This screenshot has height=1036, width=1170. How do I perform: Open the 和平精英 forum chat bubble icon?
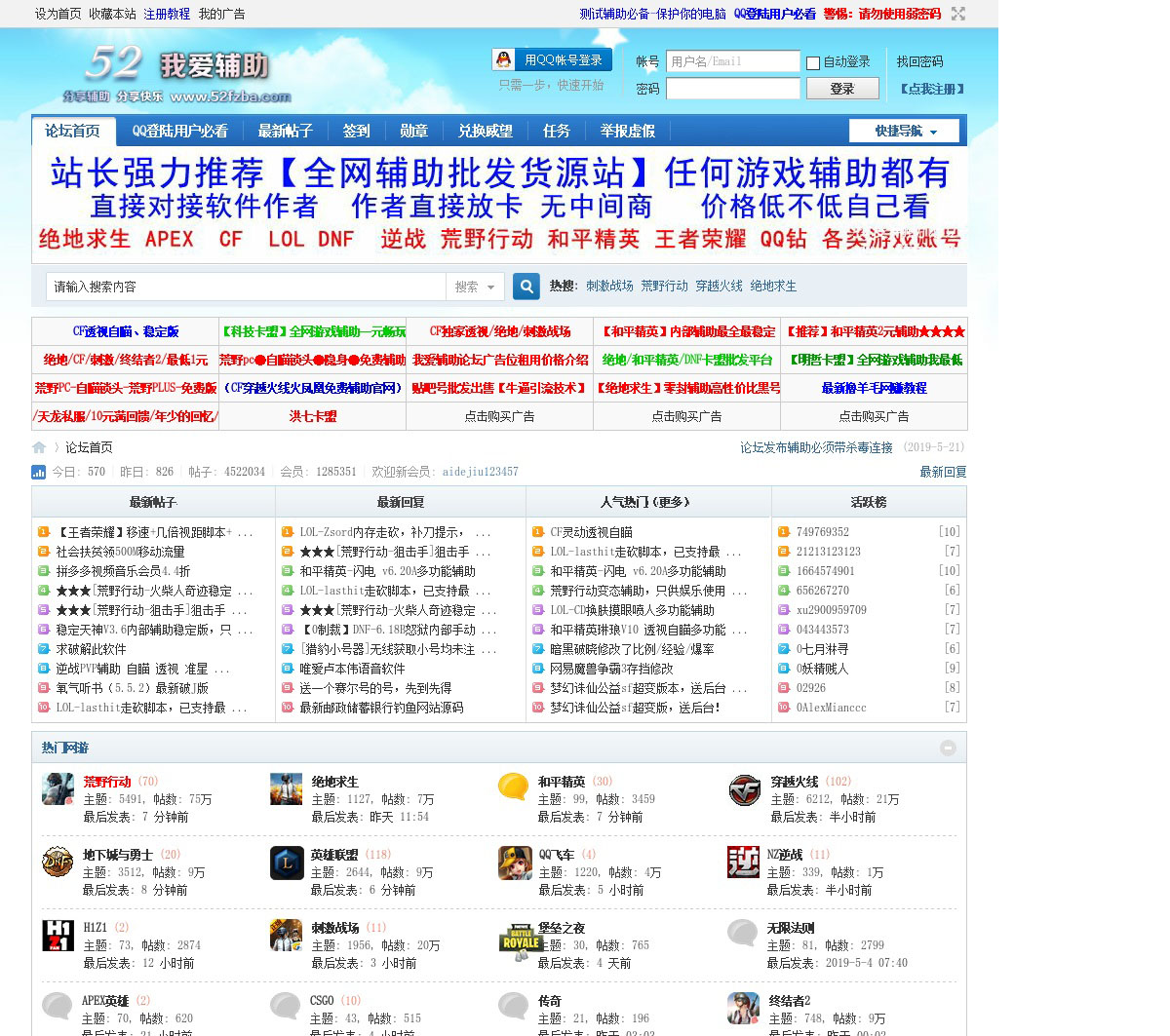(x=514, y=788)
